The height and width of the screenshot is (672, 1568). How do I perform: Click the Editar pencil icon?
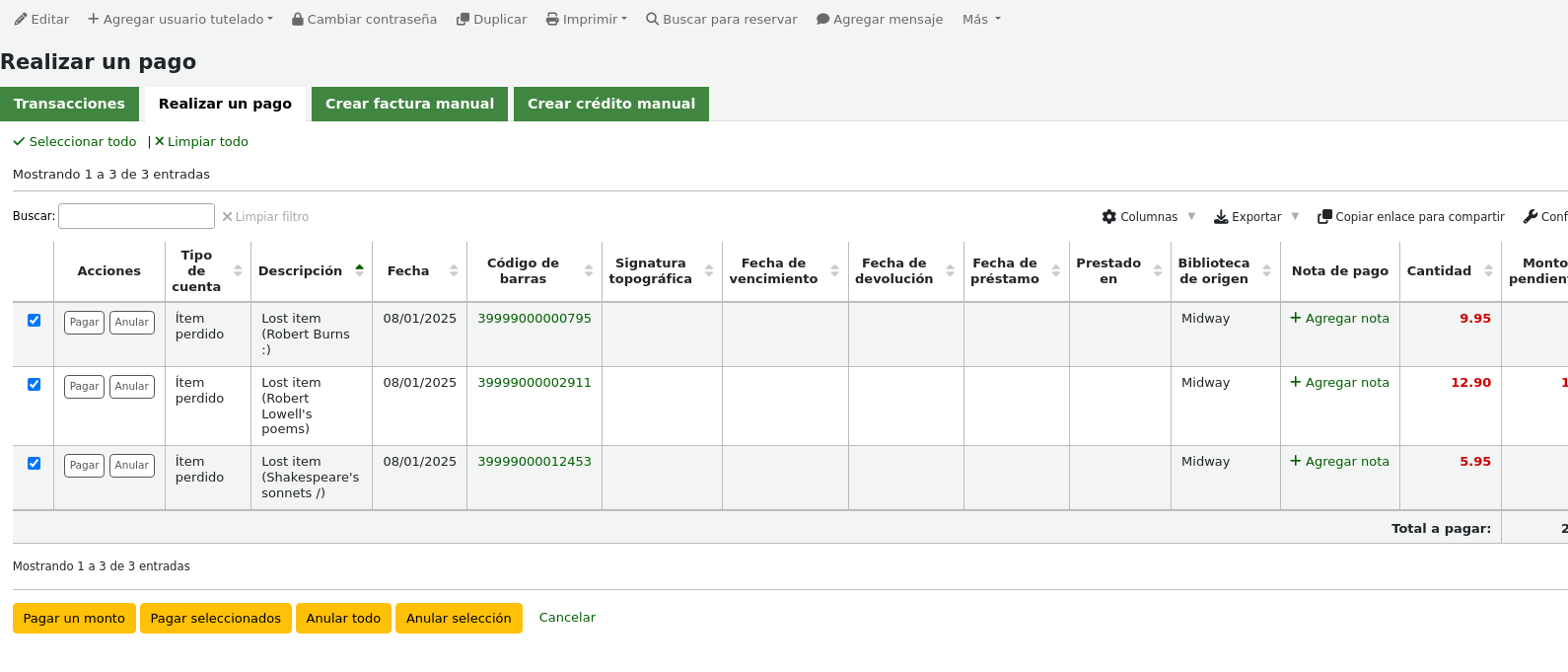pyautogui.click(x=21, y=19)
